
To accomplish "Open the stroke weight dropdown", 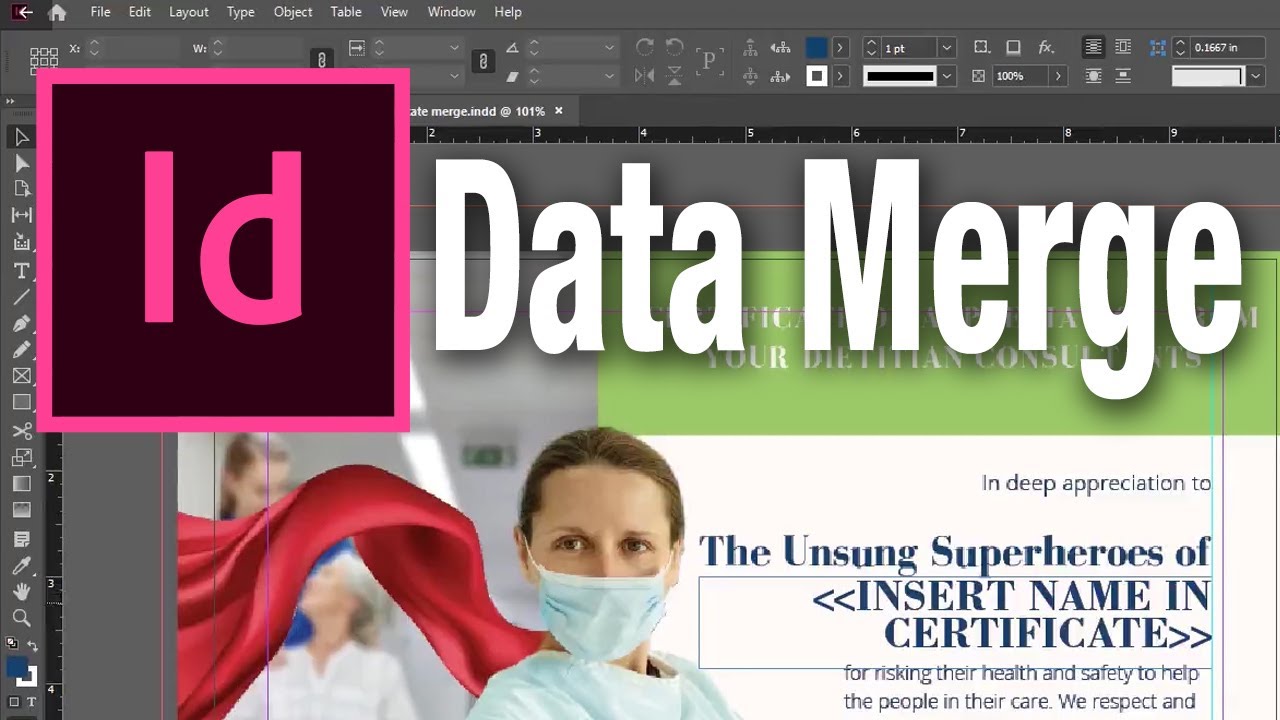I will pos(947,47).
